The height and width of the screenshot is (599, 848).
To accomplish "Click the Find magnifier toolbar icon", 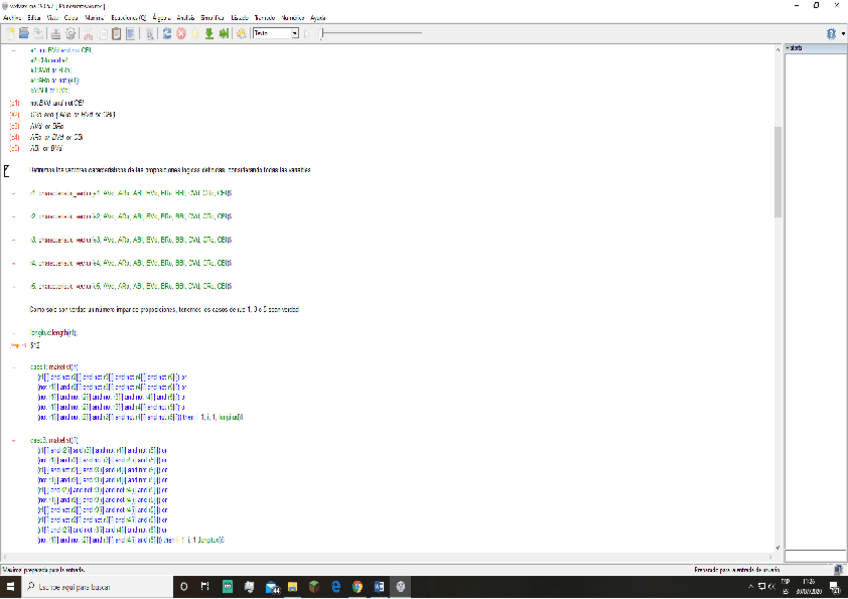I will [150, 33].
